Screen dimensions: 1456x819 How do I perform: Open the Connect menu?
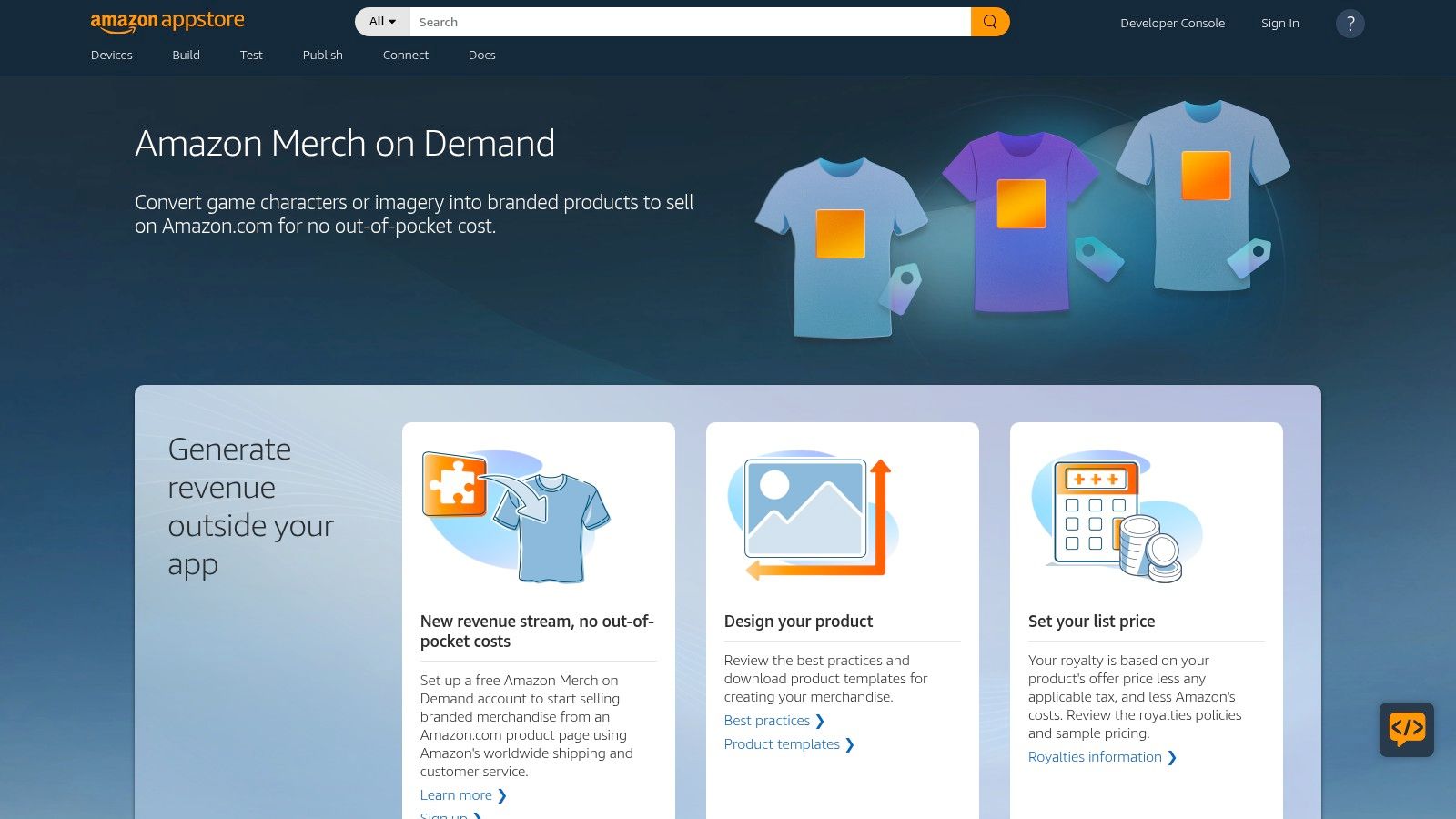coord(406,55)
